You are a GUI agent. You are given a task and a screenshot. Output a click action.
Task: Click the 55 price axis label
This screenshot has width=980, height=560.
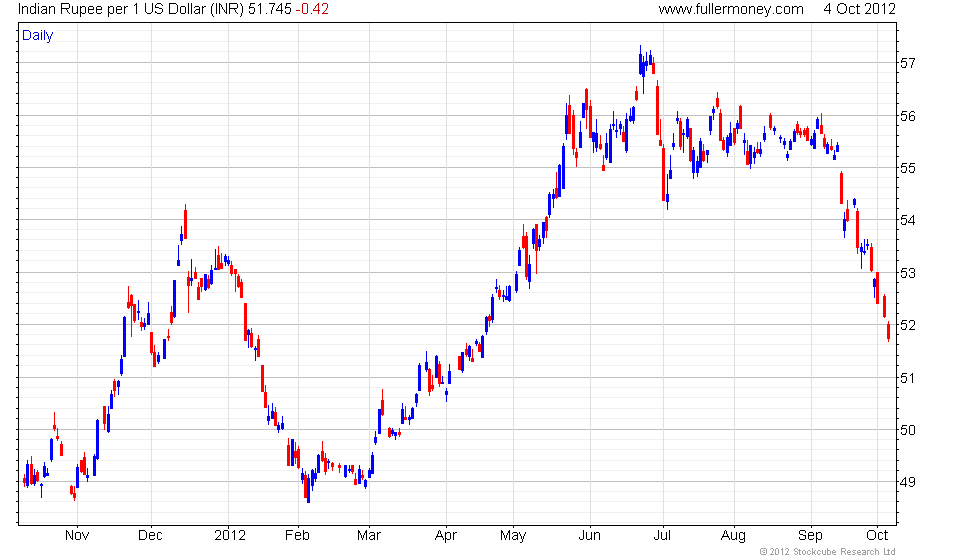tap(908, 168)
